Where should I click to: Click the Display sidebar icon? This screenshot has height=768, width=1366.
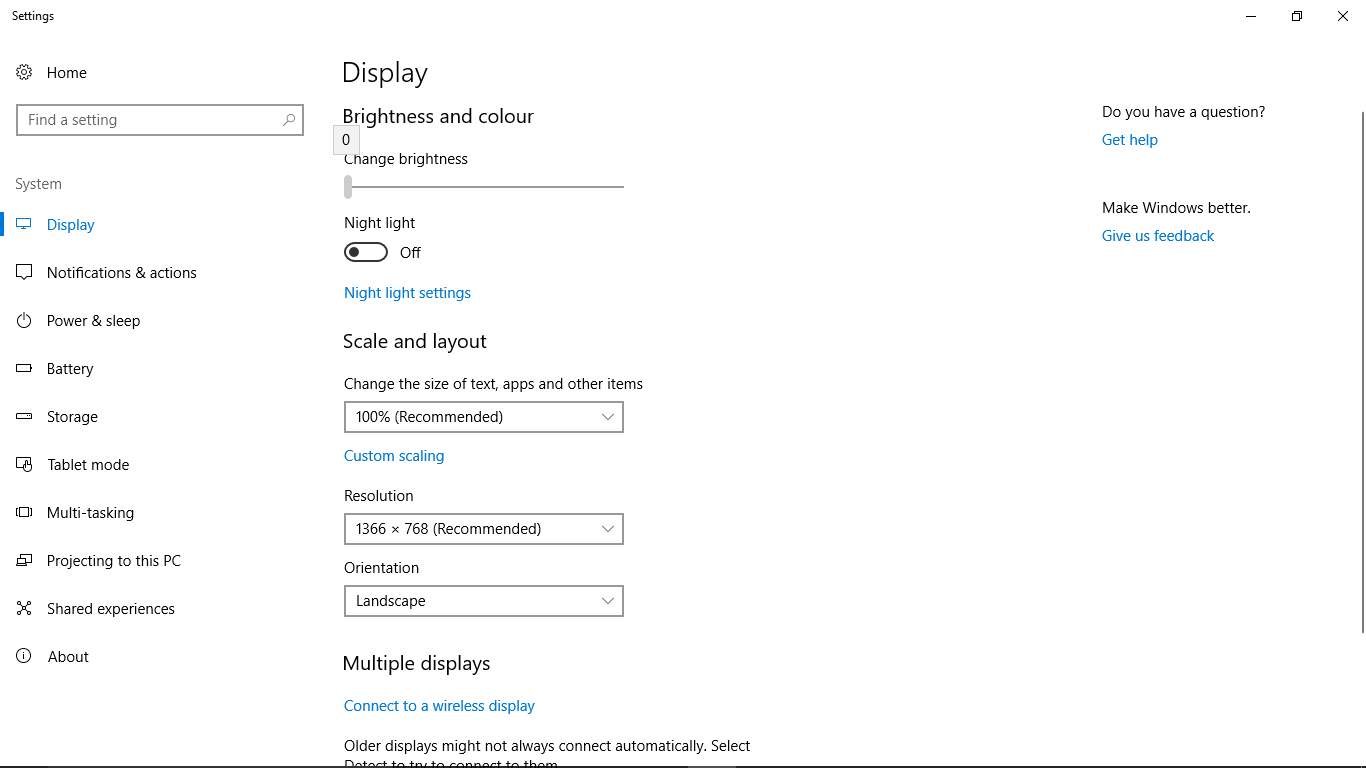click(24, 224)
